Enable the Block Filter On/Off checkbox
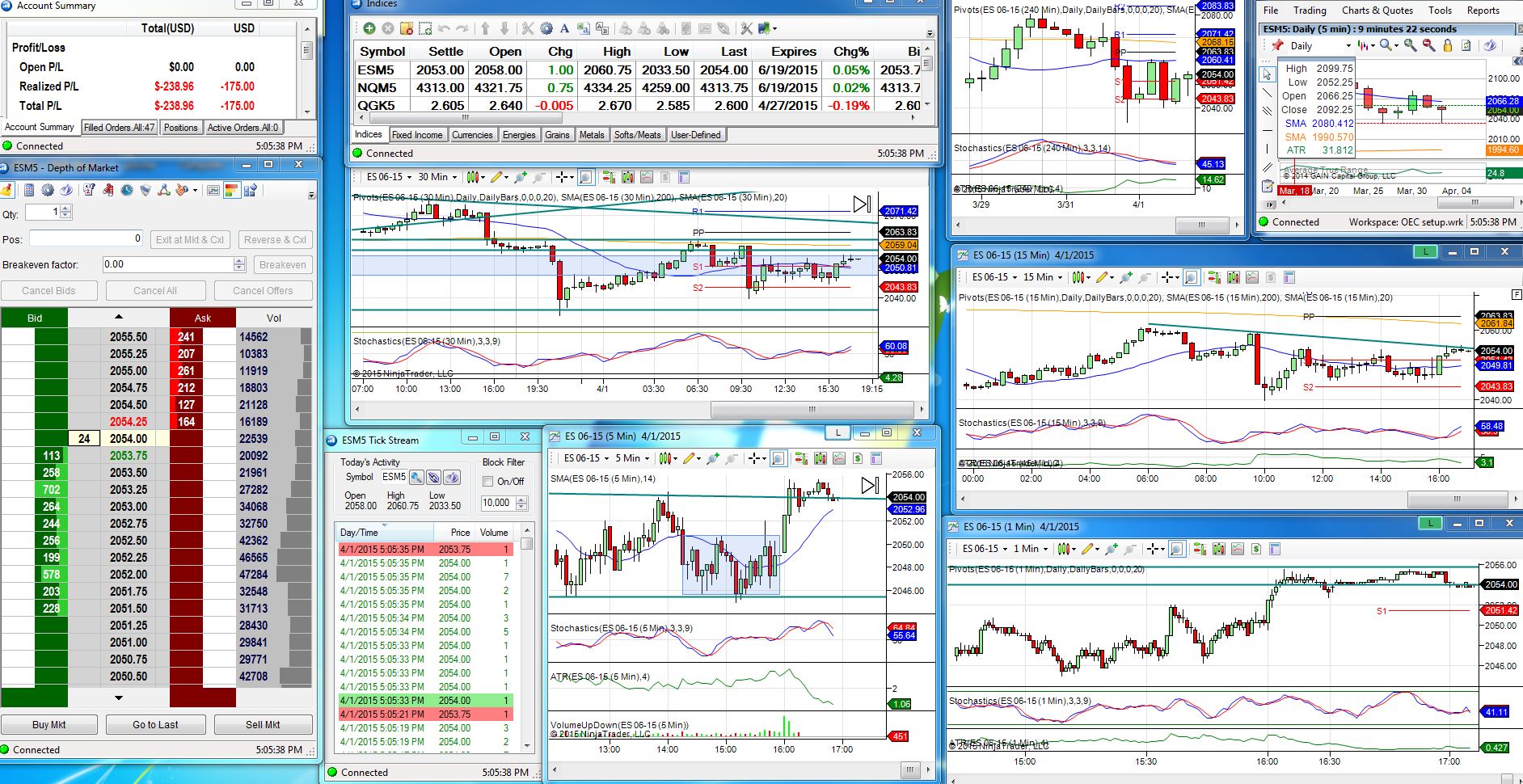This screenshot has height=784, width=1523. pyautogui.click(x=488, y=482)
